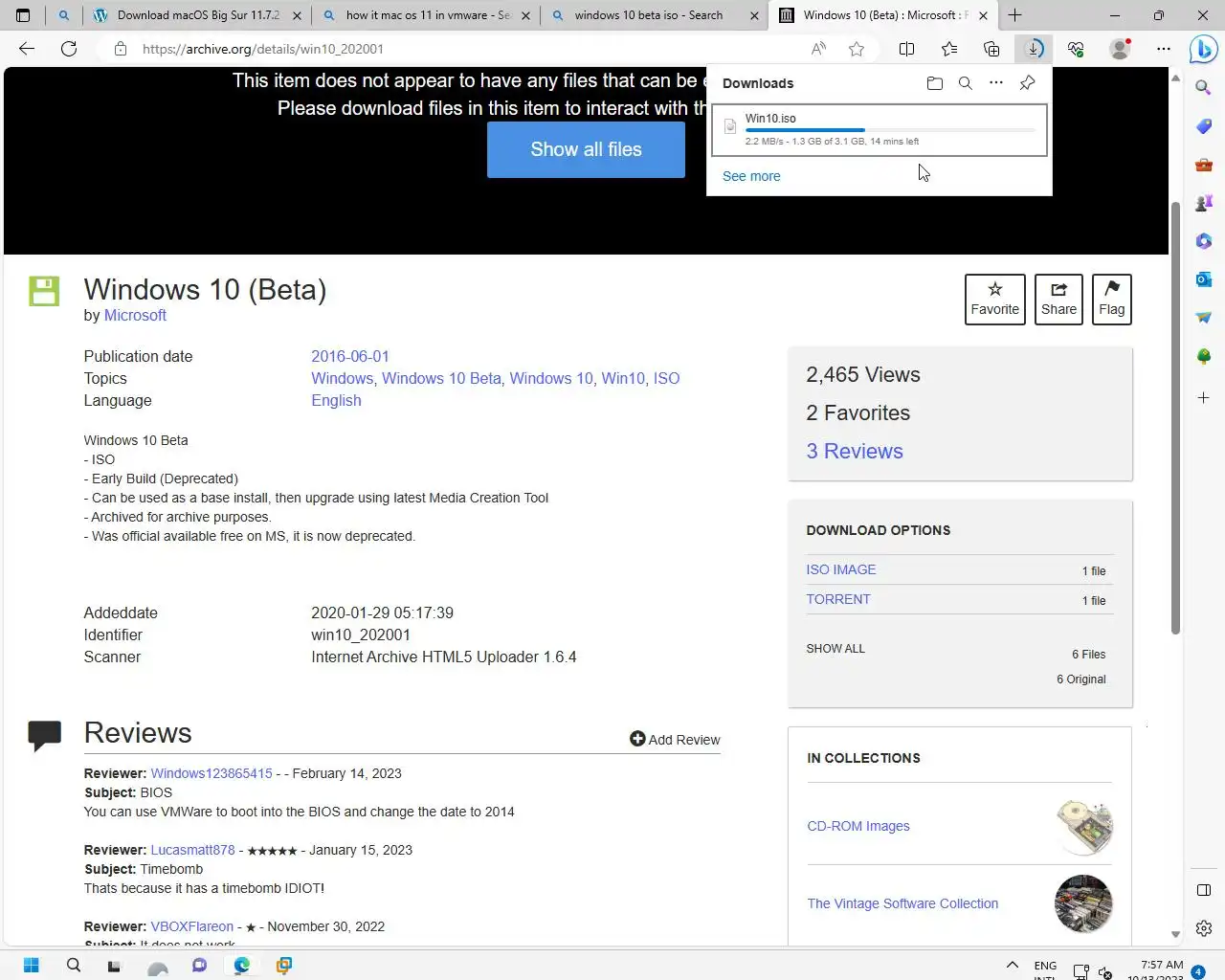Download the TORRENT option

click(x=838, y=599)
